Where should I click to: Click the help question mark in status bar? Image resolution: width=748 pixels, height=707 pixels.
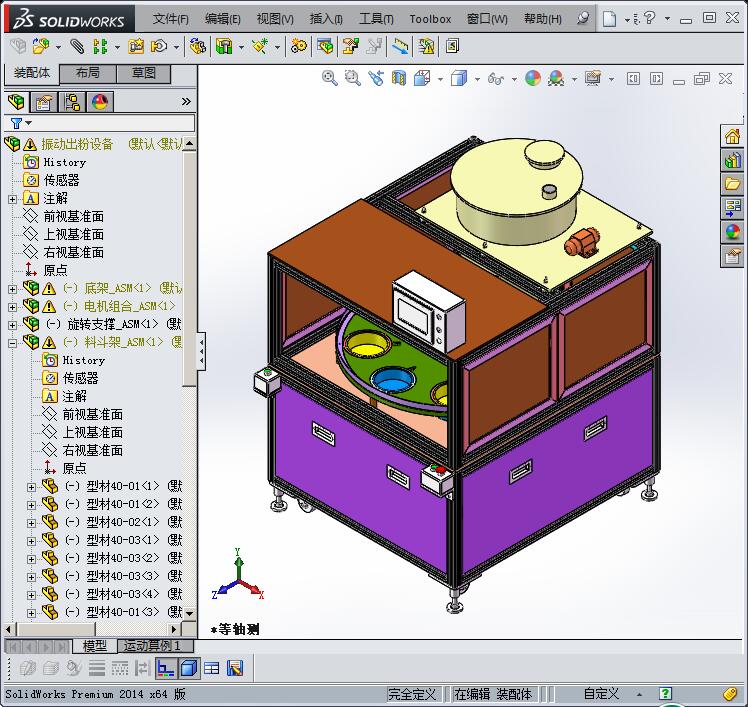[665, 693]
